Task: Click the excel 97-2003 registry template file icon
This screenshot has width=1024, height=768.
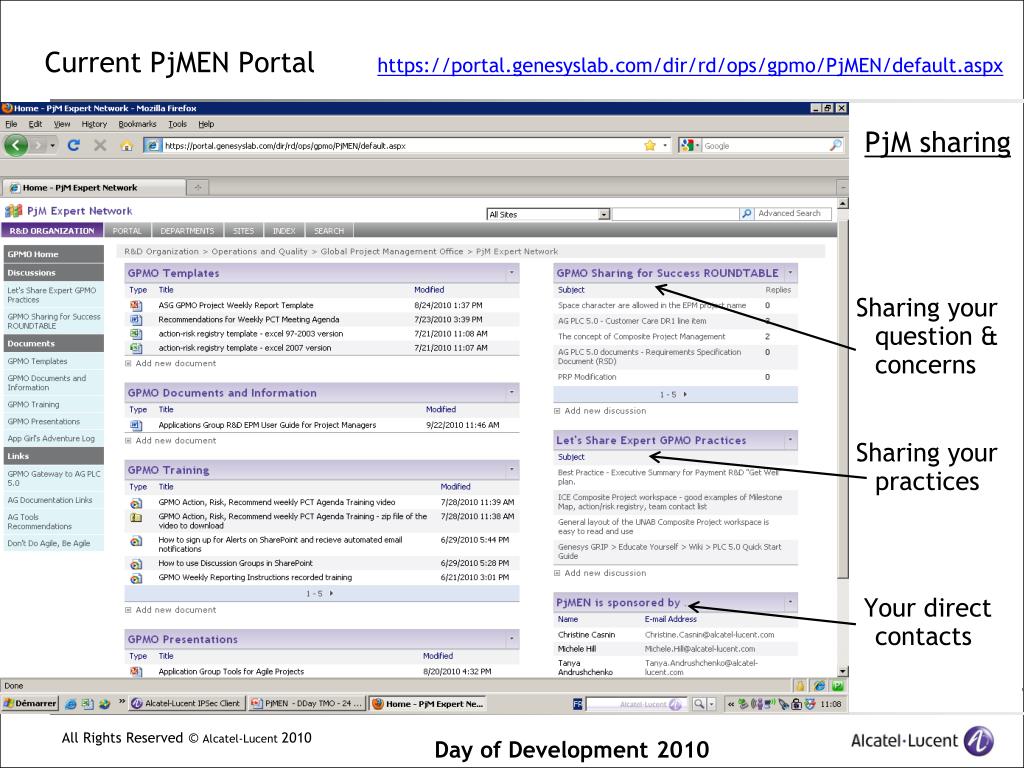Action: [x=136, y=334]
